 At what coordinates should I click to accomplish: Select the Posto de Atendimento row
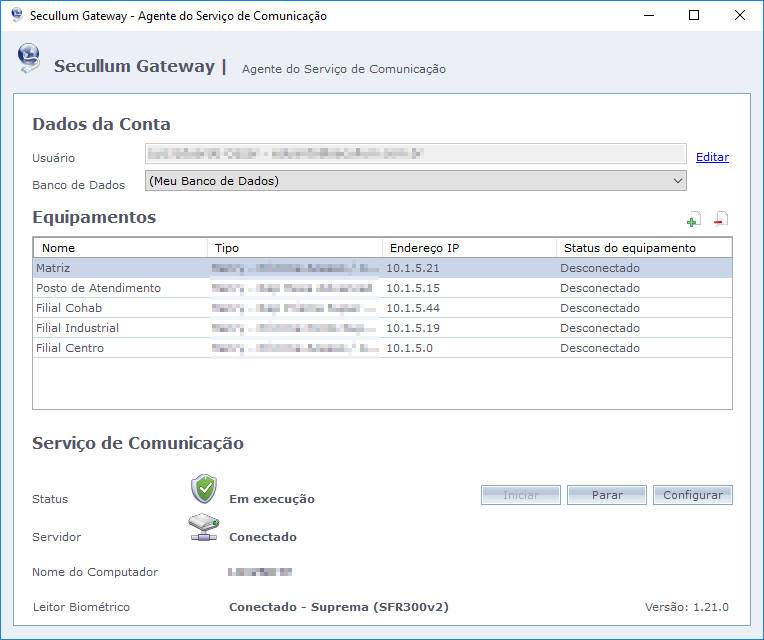(382, 288)
